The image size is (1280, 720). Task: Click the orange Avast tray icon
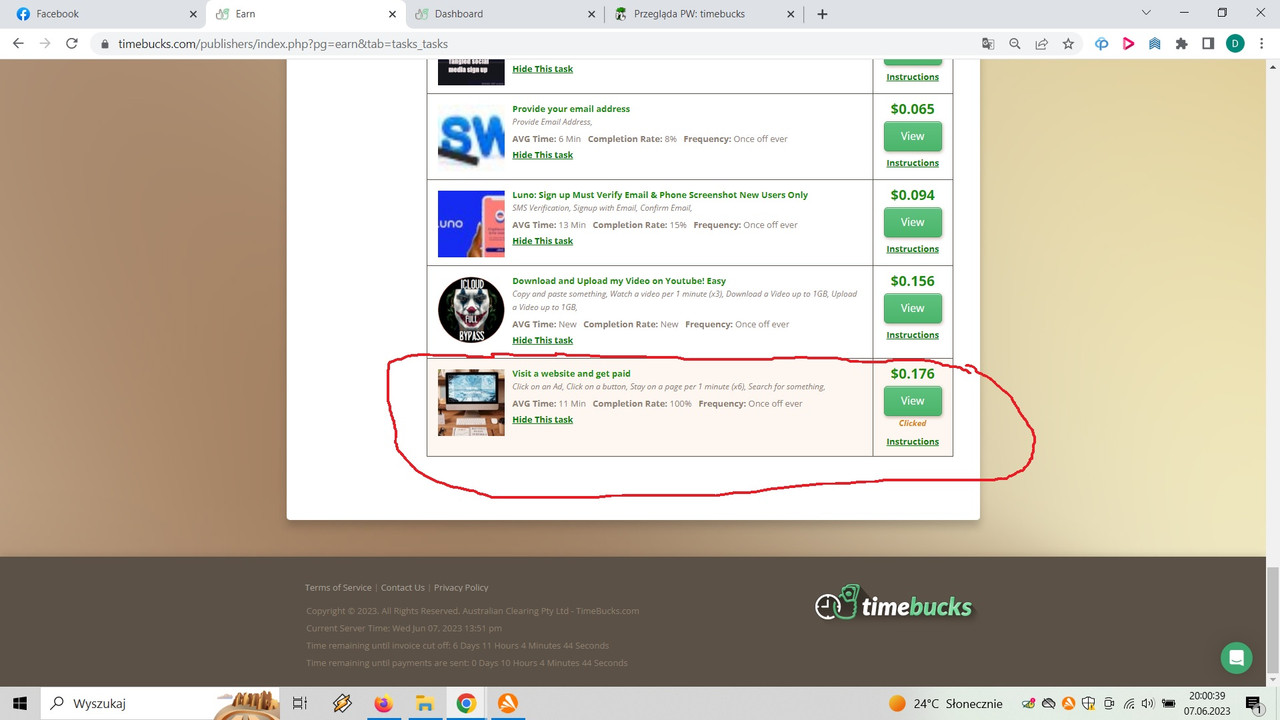pos(1068,703)
